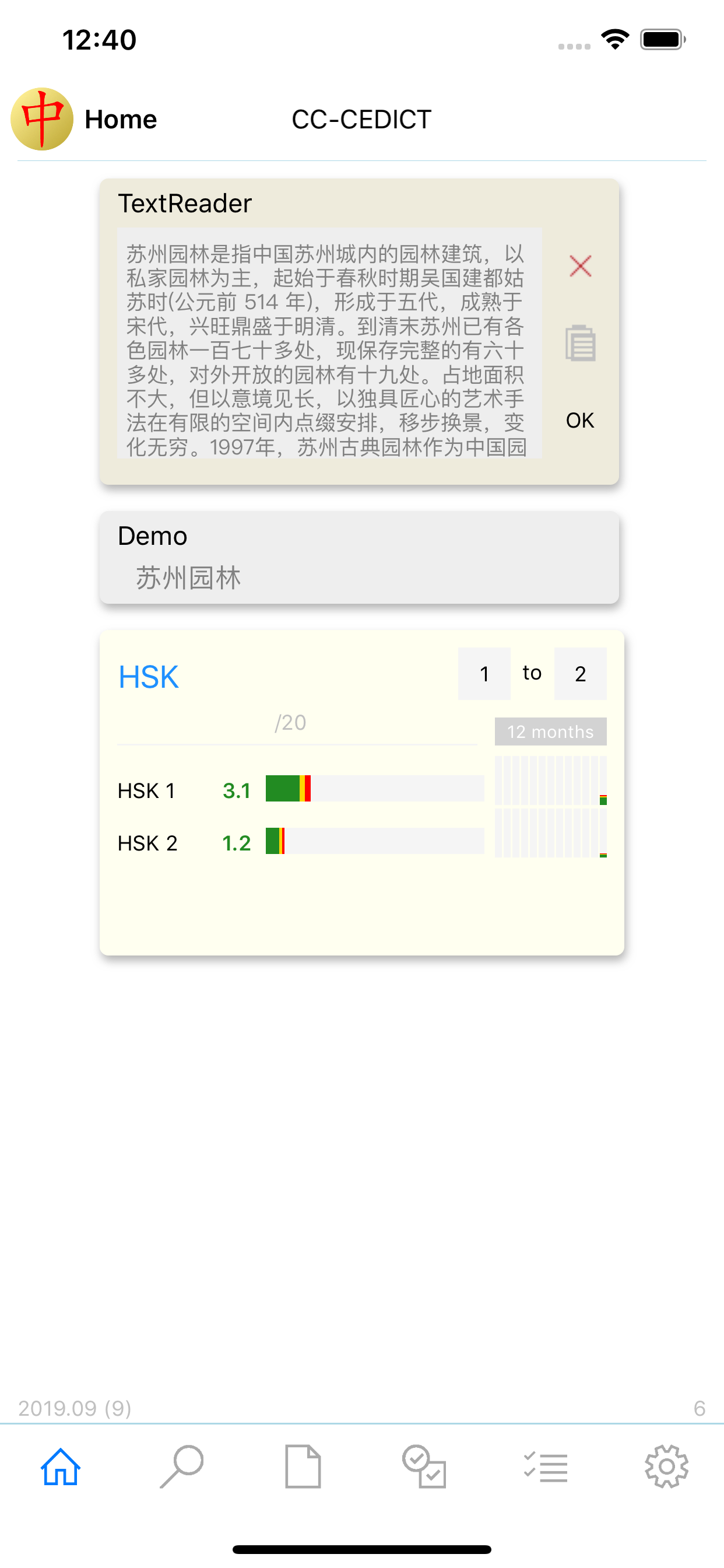
Task: Open the document page tab
Action: point(303,1467)
